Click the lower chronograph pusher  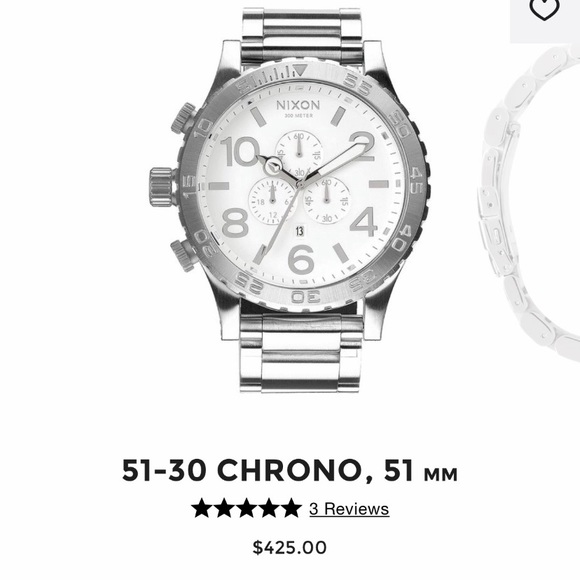click(184, 255)
